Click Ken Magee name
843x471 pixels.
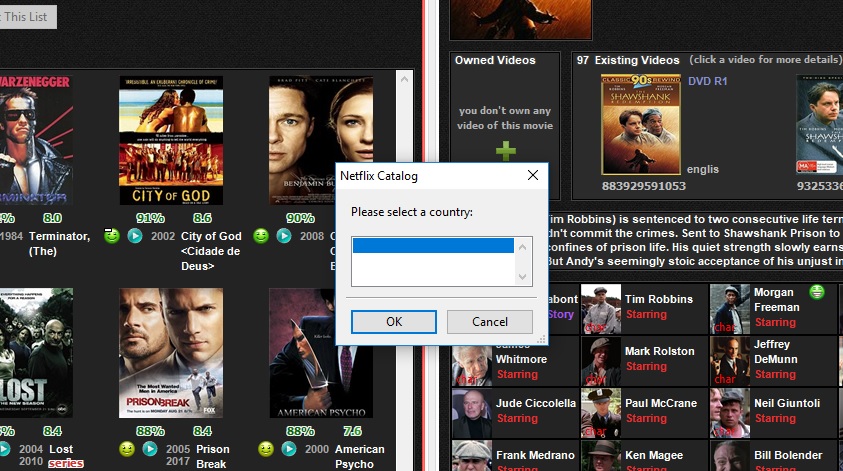click(654, 455)
